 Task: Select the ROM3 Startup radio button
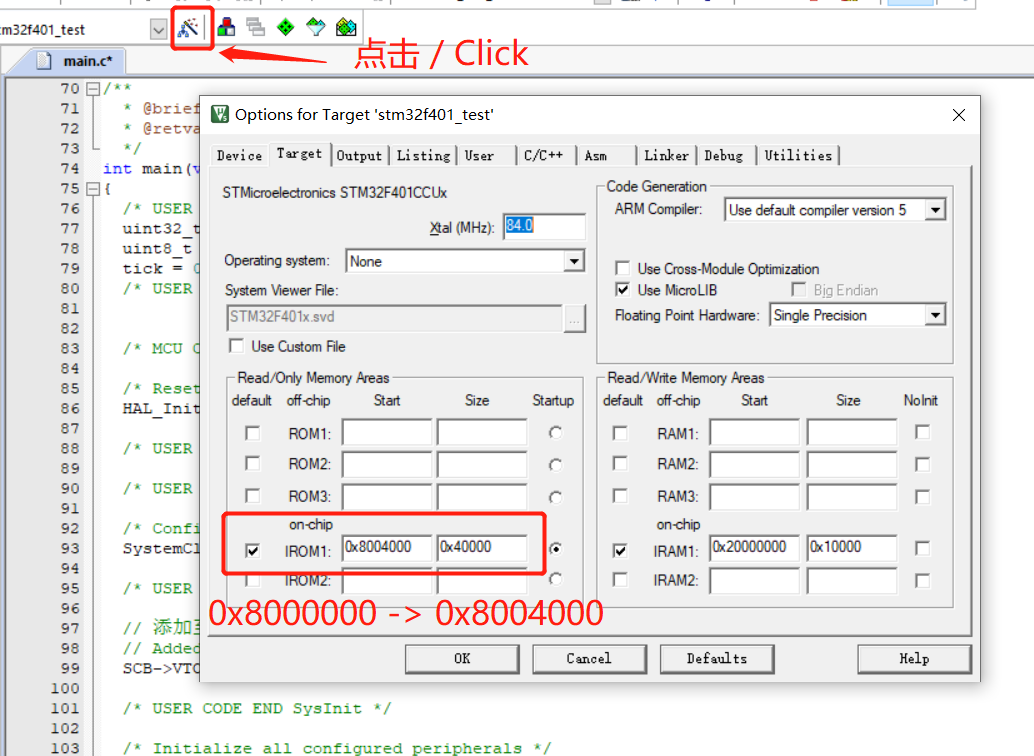point(556,497)
